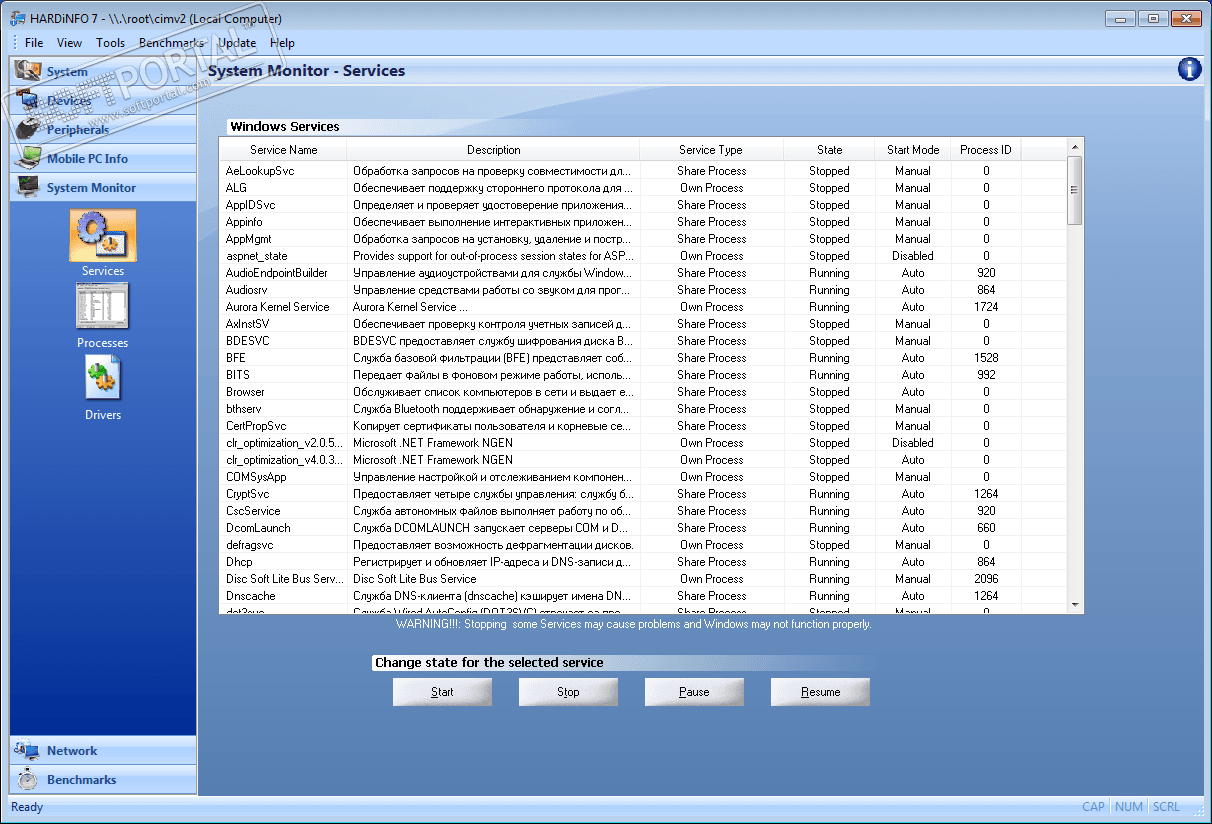Select the Dnscache service row

643,596
